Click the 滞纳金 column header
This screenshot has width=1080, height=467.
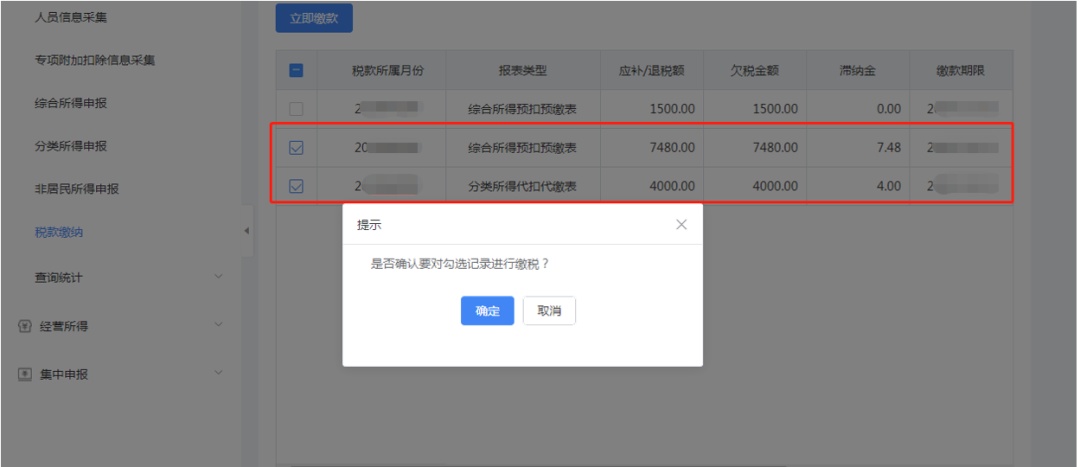point(858,70)
